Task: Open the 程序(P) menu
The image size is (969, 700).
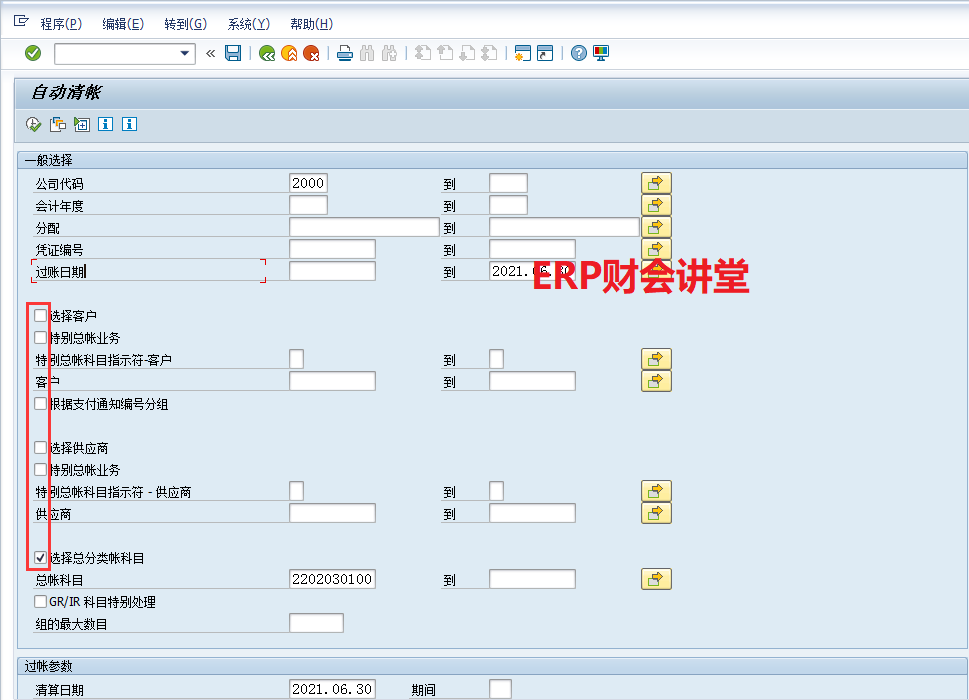Action: [61, 24]
